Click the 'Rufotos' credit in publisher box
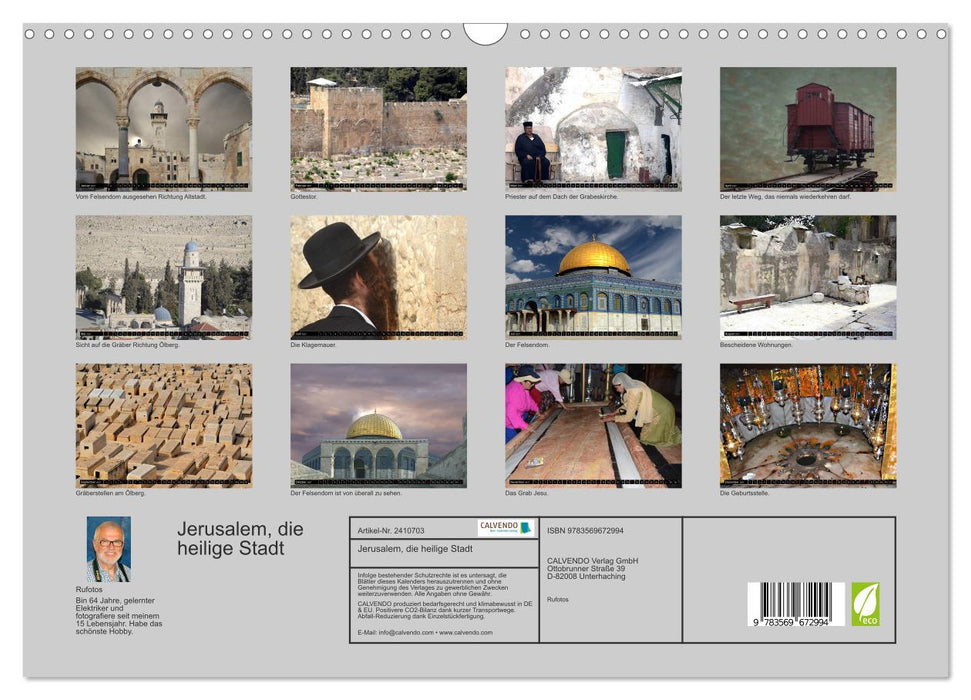 [557, 600]
